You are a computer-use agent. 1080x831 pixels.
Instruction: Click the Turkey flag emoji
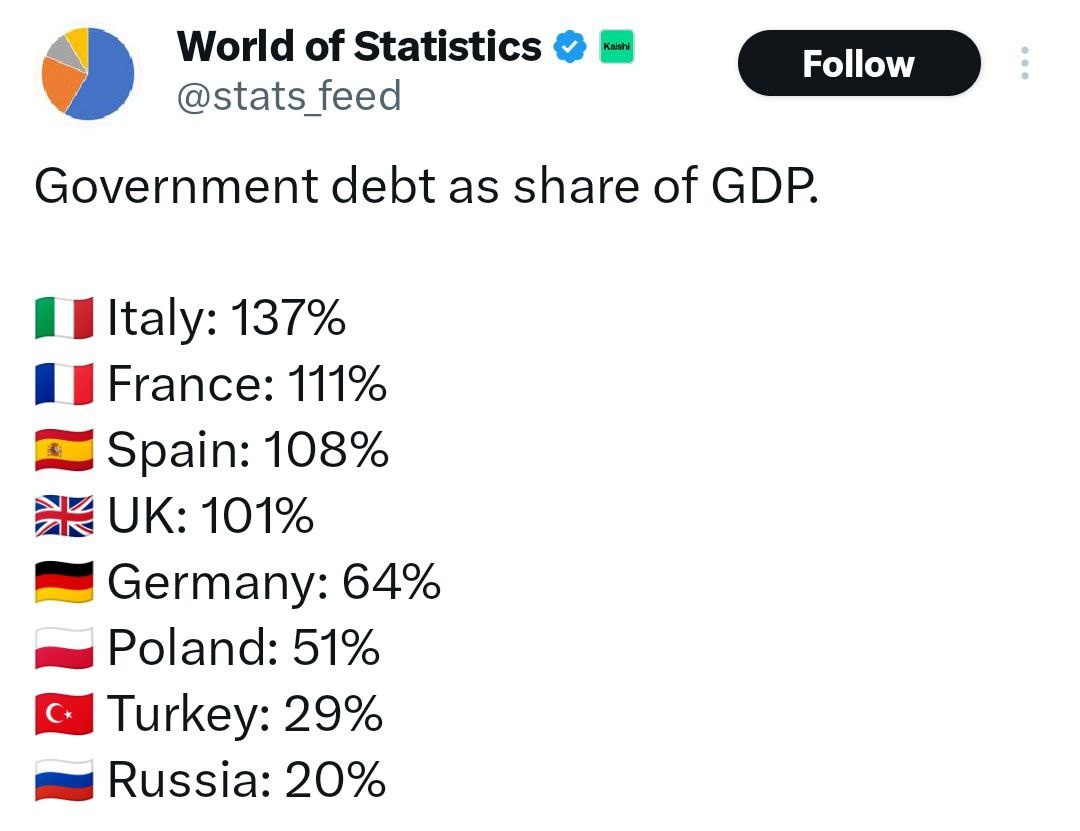click(x=64, y=714)
